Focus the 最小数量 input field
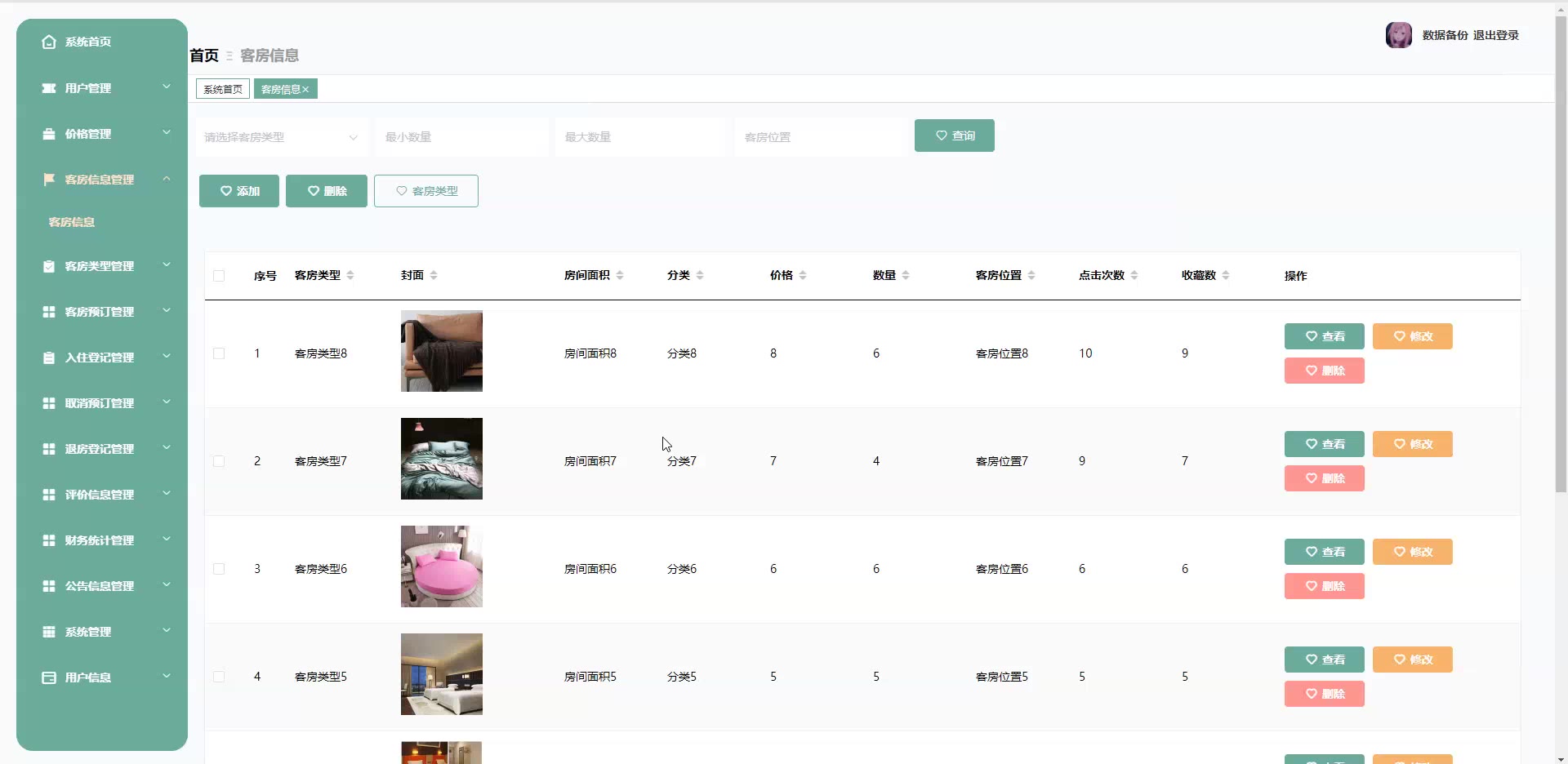 461,137
